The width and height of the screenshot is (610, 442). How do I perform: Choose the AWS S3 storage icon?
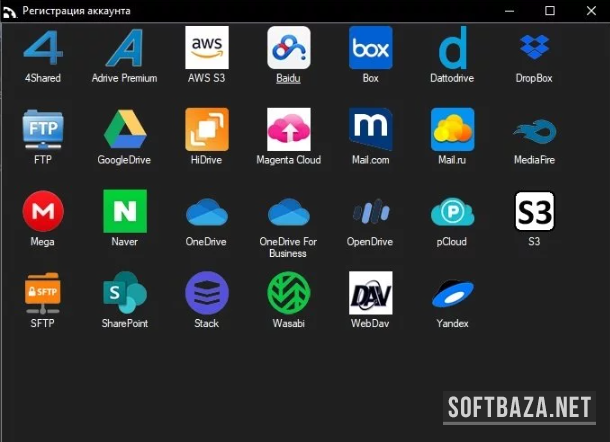(206, 48)
